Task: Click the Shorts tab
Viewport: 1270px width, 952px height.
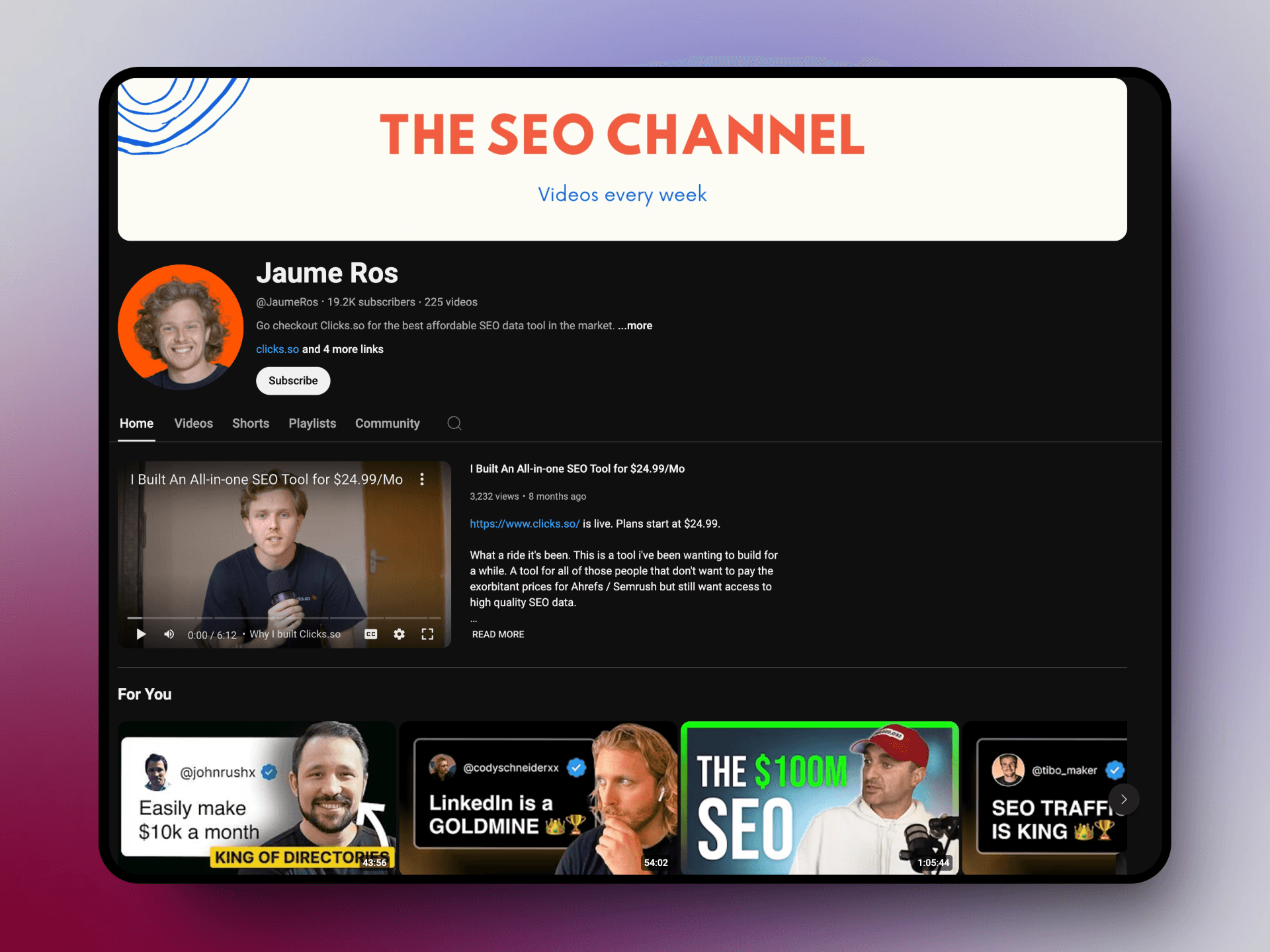Action: click(251, 423)
